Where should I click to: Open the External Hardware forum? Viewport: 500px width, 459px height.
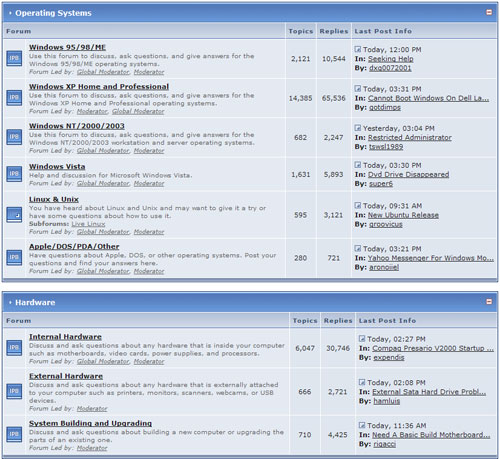pos(66,376)
